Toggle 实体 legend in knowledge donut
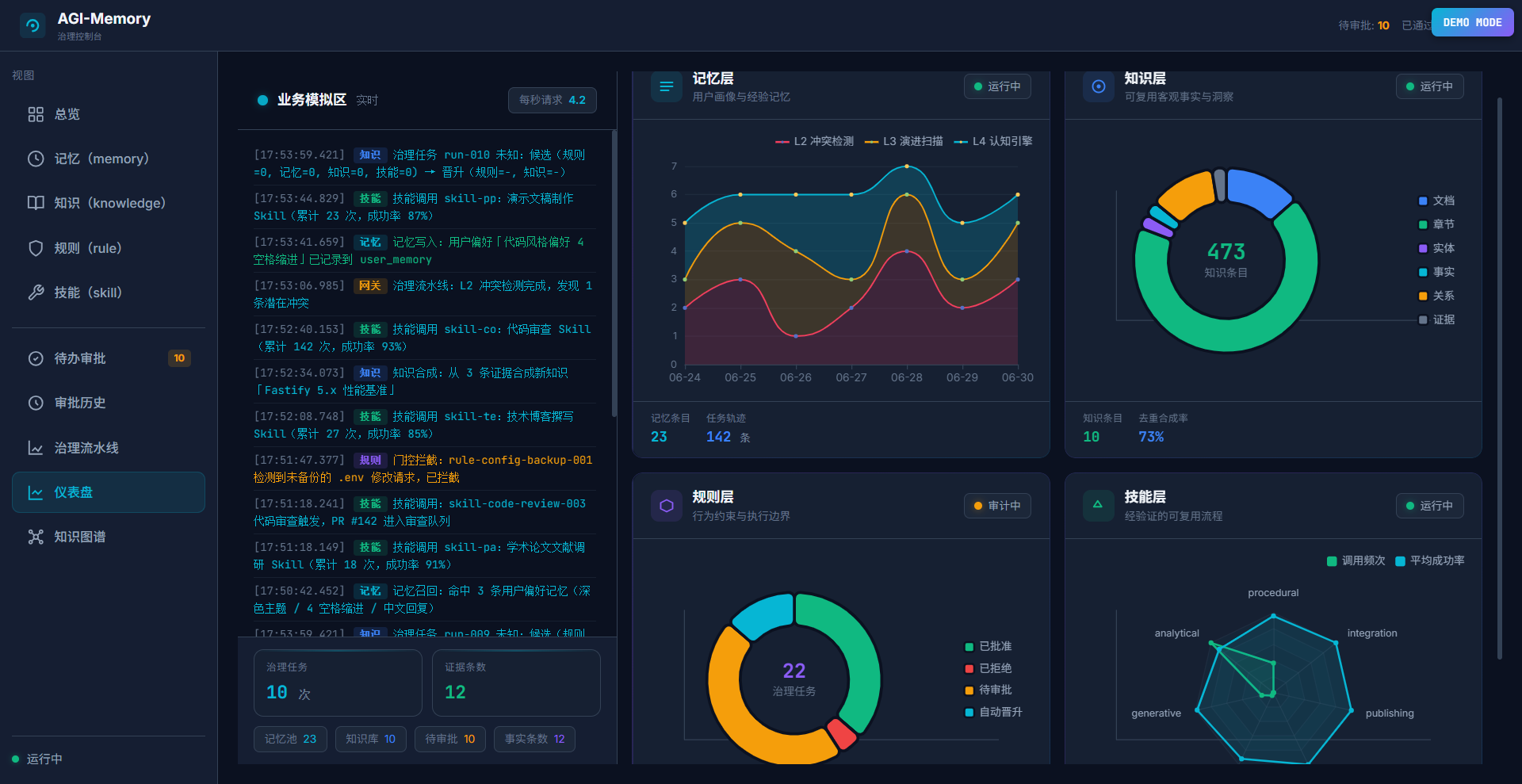Screen dimensions: 1522x784 [x=1436, y=248]
